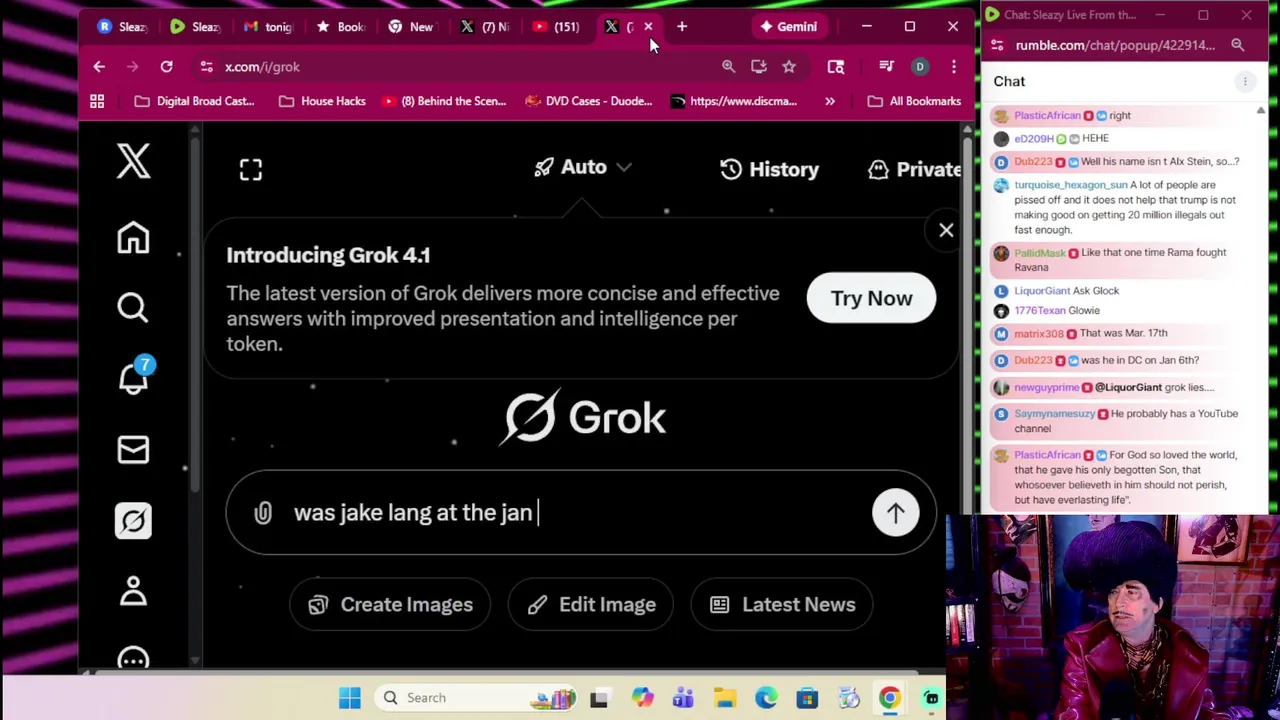Open the All Bookmarks folder
The image size is (1280, 720).
[x=914, y=101]
